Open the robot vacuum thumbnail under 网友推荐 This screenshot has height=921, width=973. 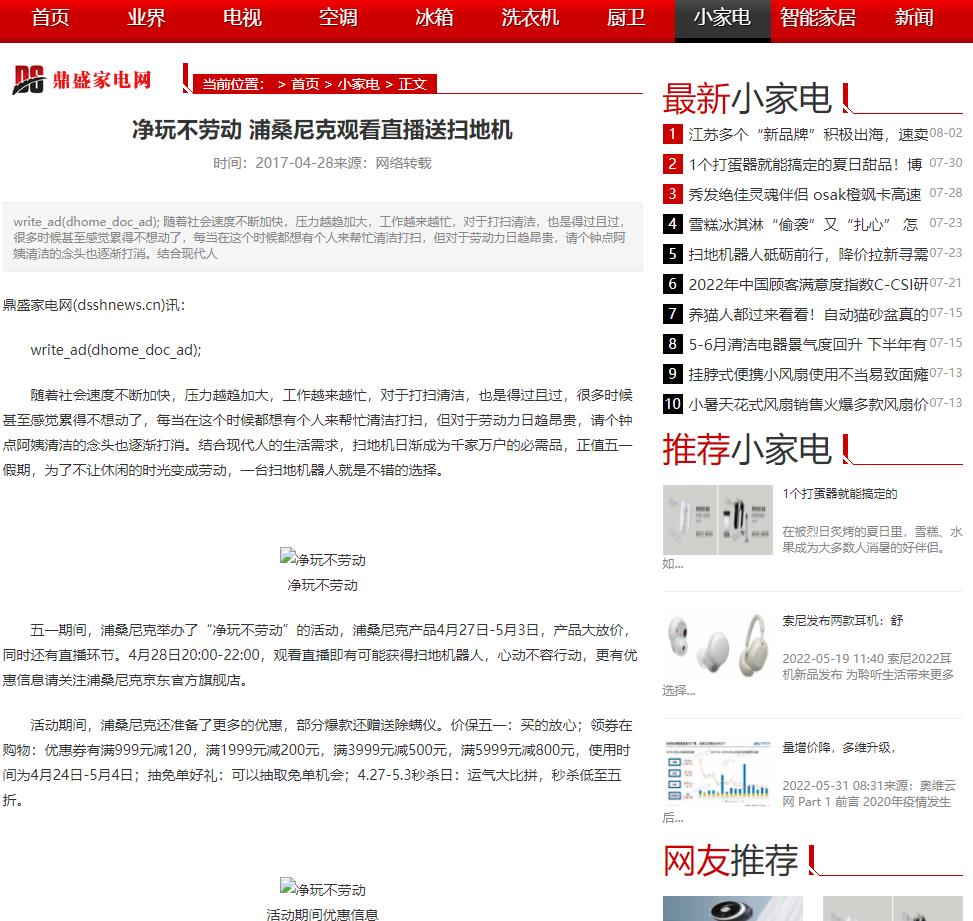coord(732,908)
